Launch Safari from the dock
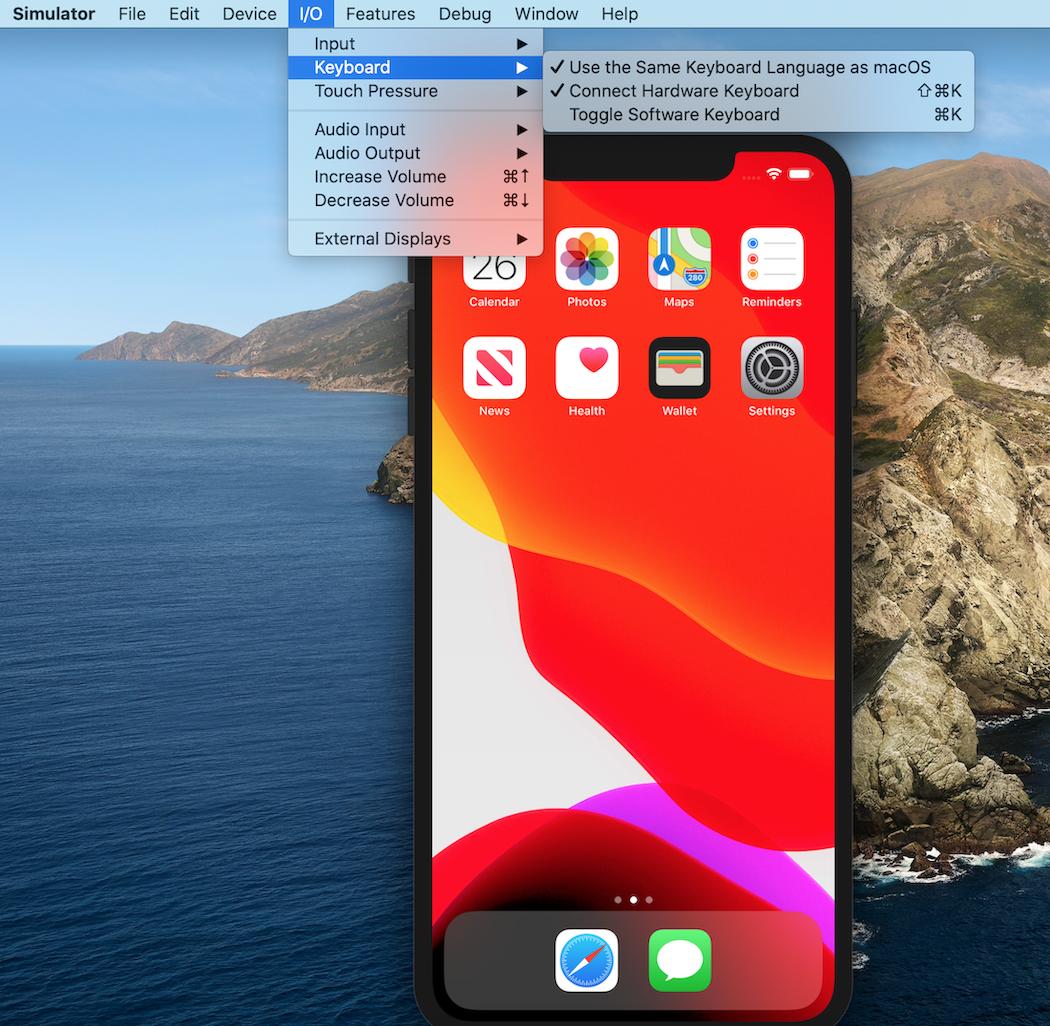This screenshot has width=1050, height=1026. (x=586, y=960)
